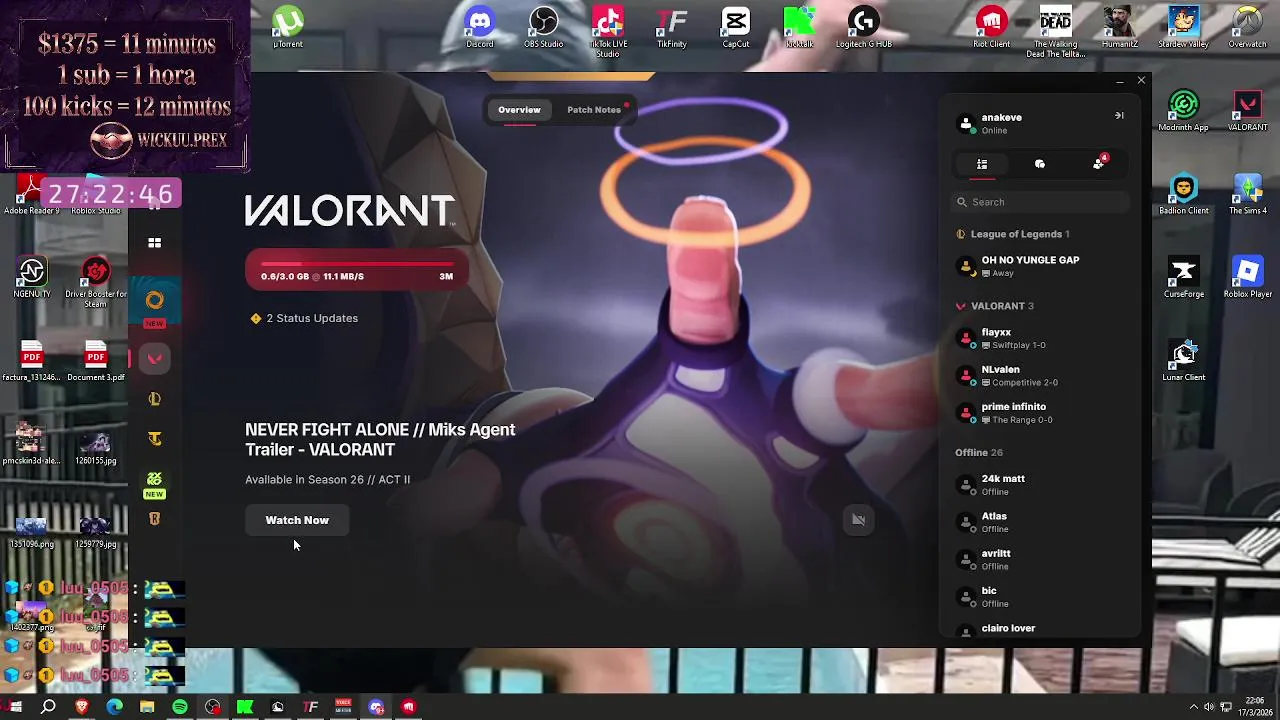Select offline friend 24k matt

[x=1040, y=485]
